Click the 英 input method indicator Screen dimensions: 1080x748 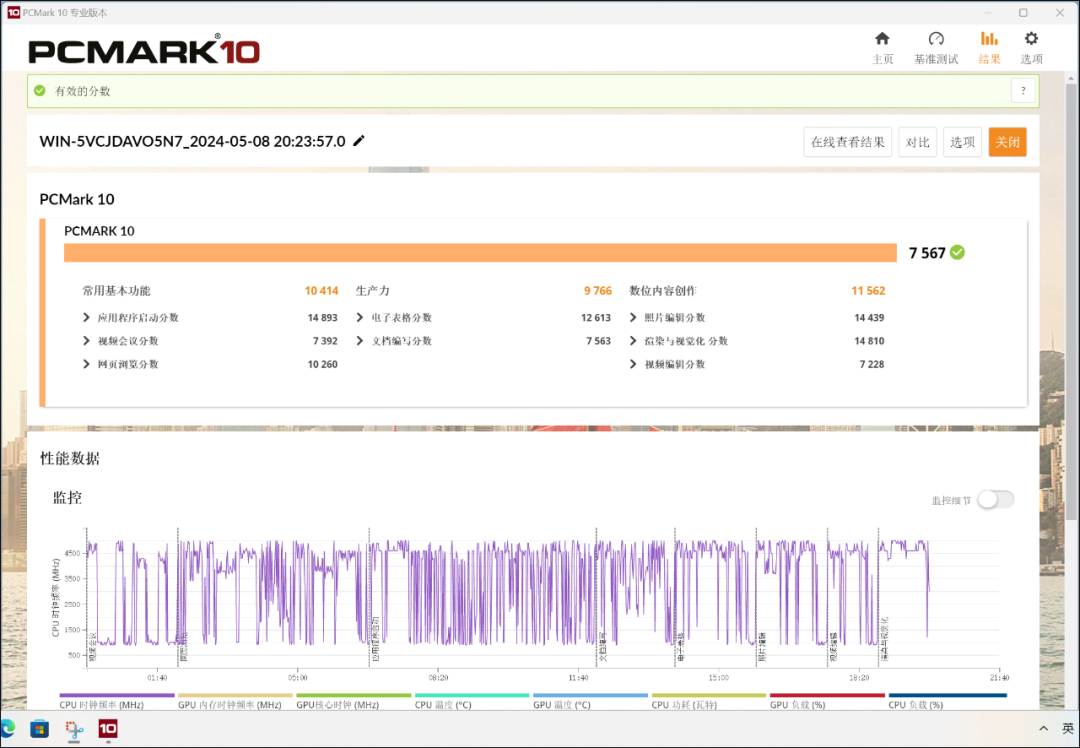[x=1068, y=728]
